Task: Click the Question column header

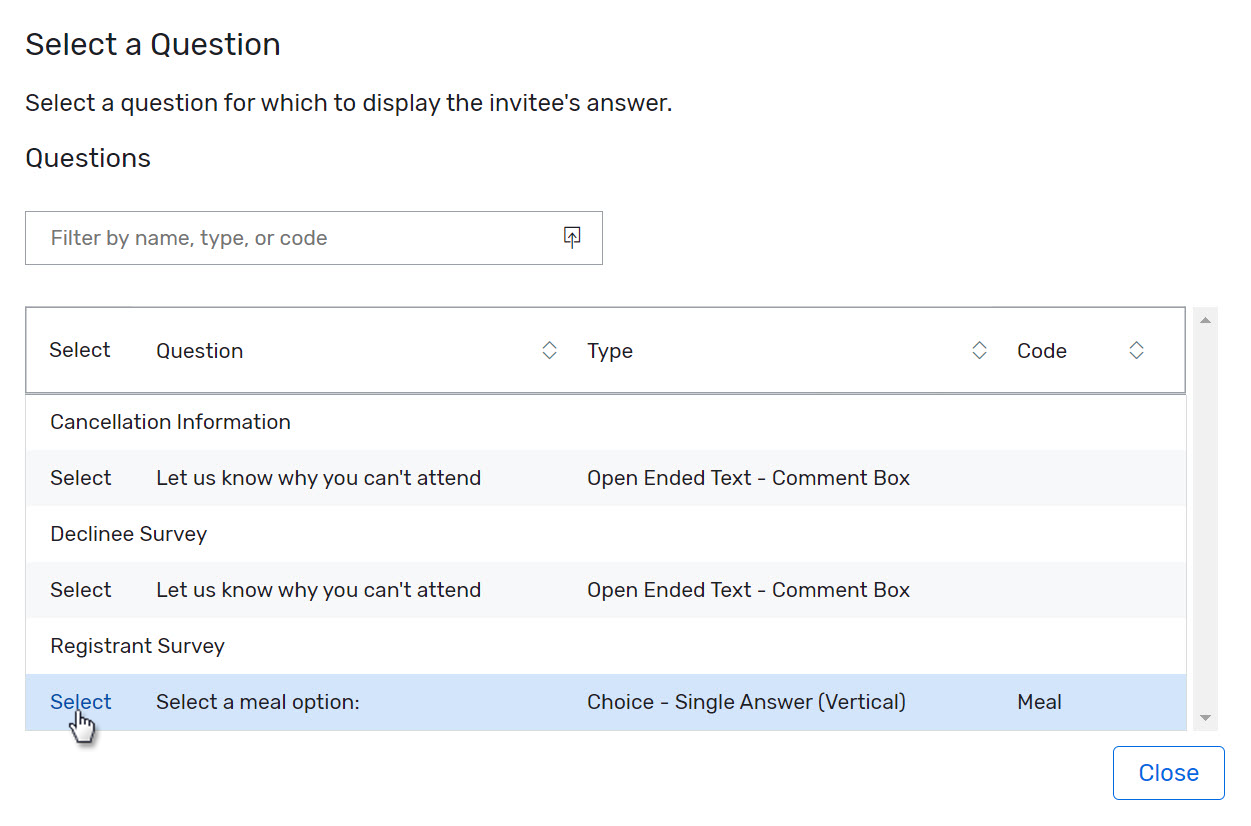Action: click(199, 350)
